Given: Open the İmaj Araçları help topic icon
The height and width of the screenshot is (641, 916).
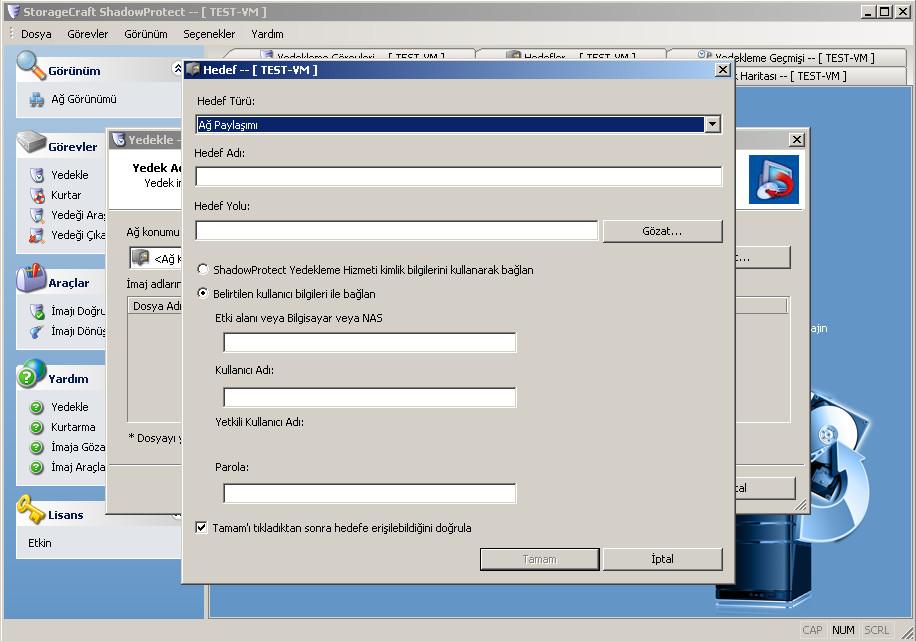Looking at the screenshot, I should click(x=37, y=467).
